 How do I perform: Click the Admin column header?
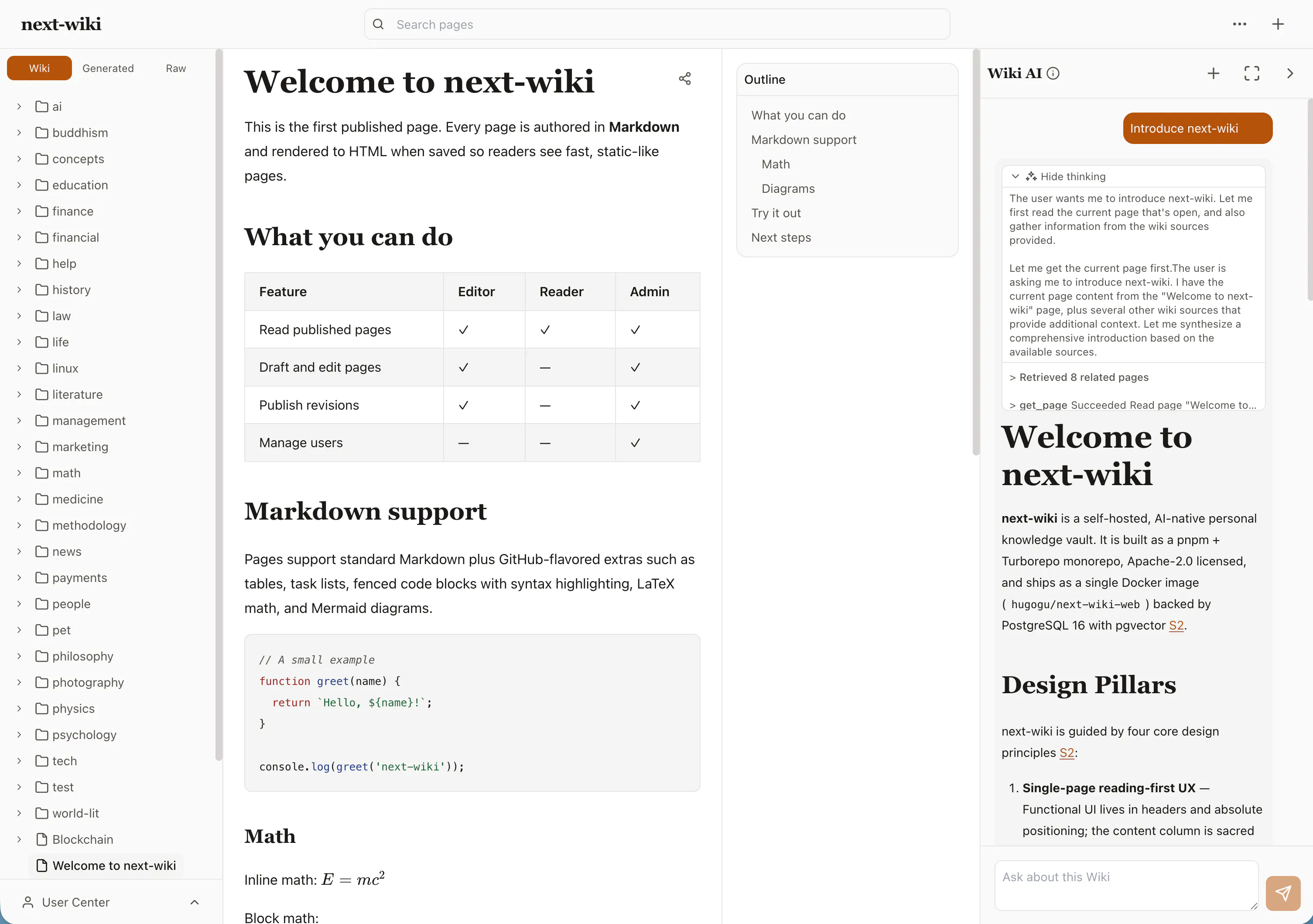[x=657, y=291]
